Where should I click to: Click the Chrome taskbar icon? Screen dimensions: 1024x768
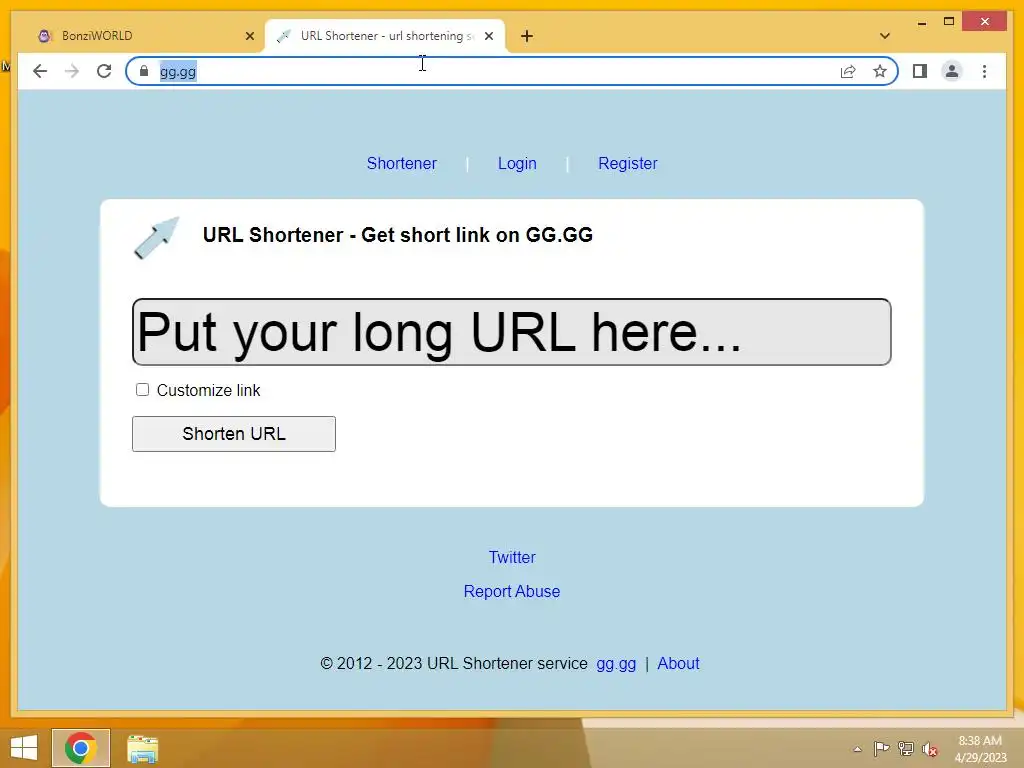[81, 748]
